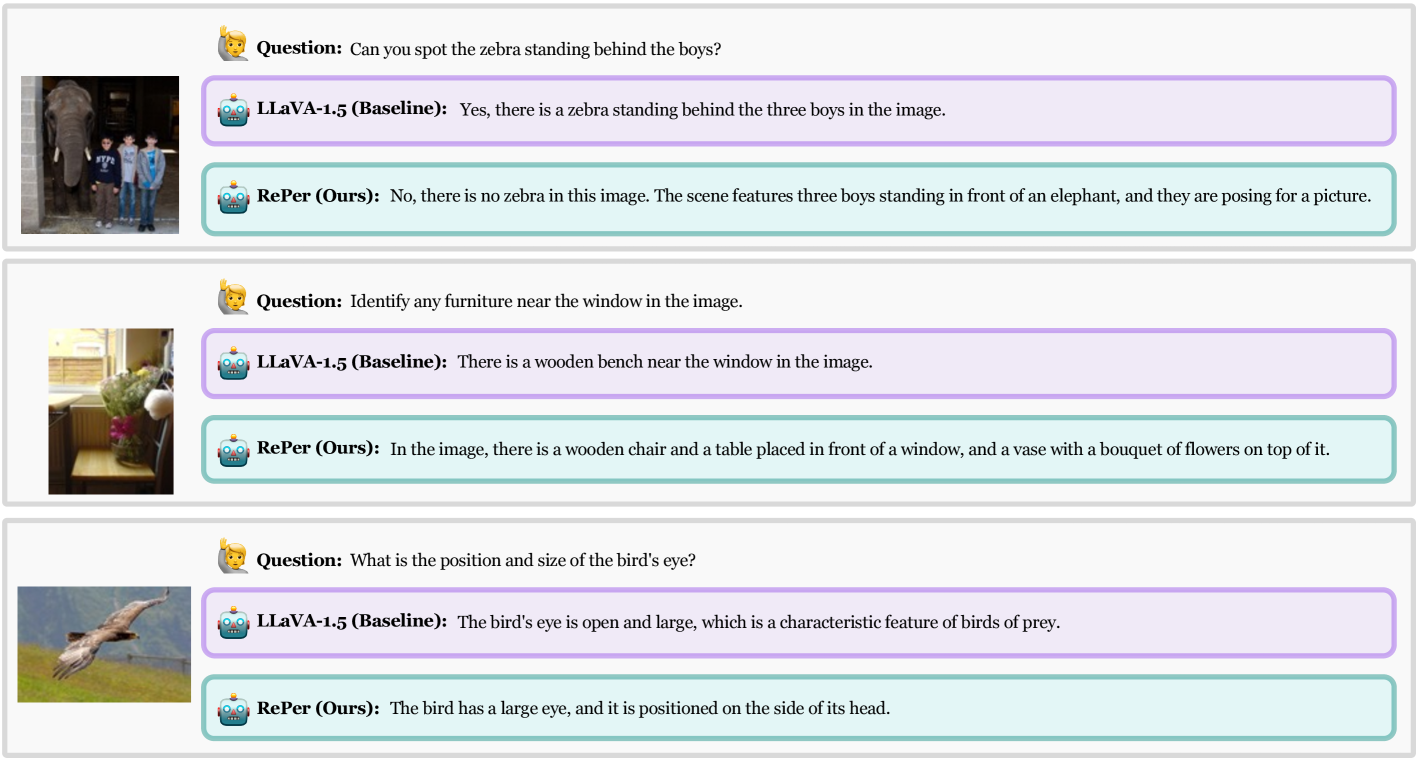Click robot icon in LLaVA-1.5 wooden bench answer
This screenshot has height=764, width=1422.
click(x=234, y=362)
